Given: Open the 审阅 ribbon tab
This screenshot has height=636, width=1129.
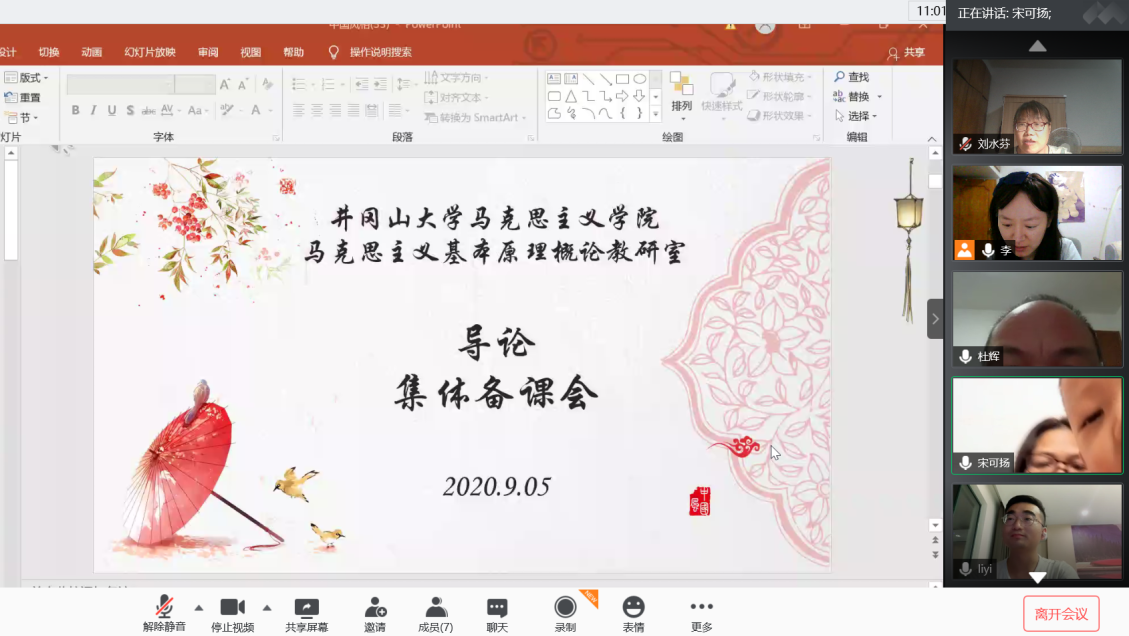Looking at the screenshot, I should coord(208,52).
